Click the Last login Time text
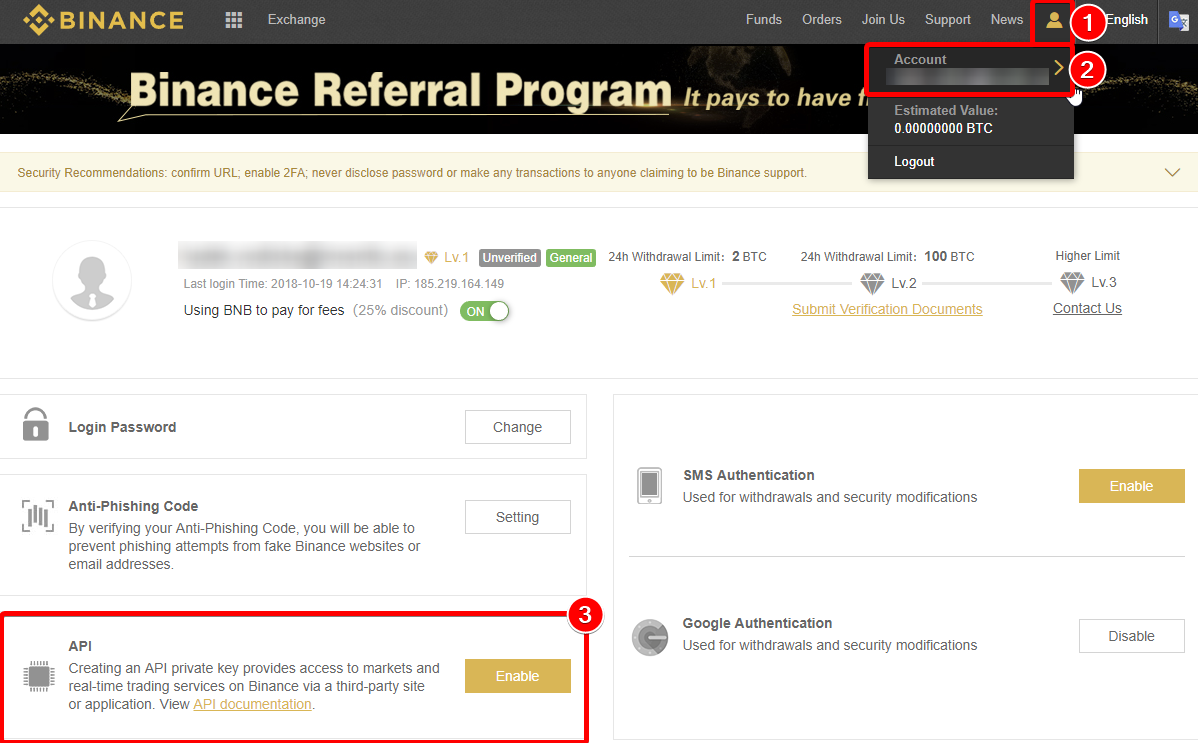This screenshot has width=1198, height=743. tap(283, 284)
